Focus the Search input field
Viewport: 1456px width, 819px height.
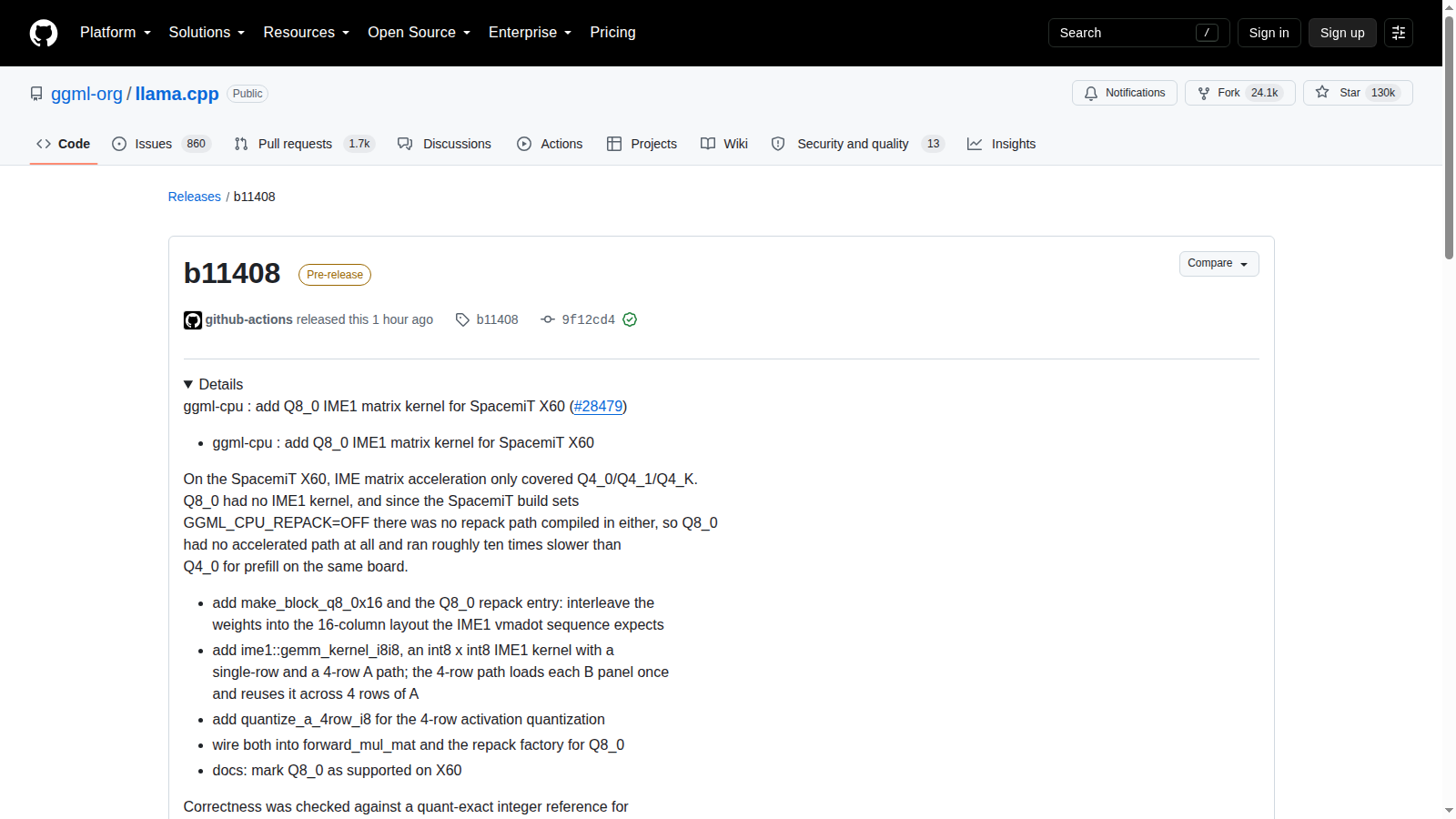(x=1139, y=33)
